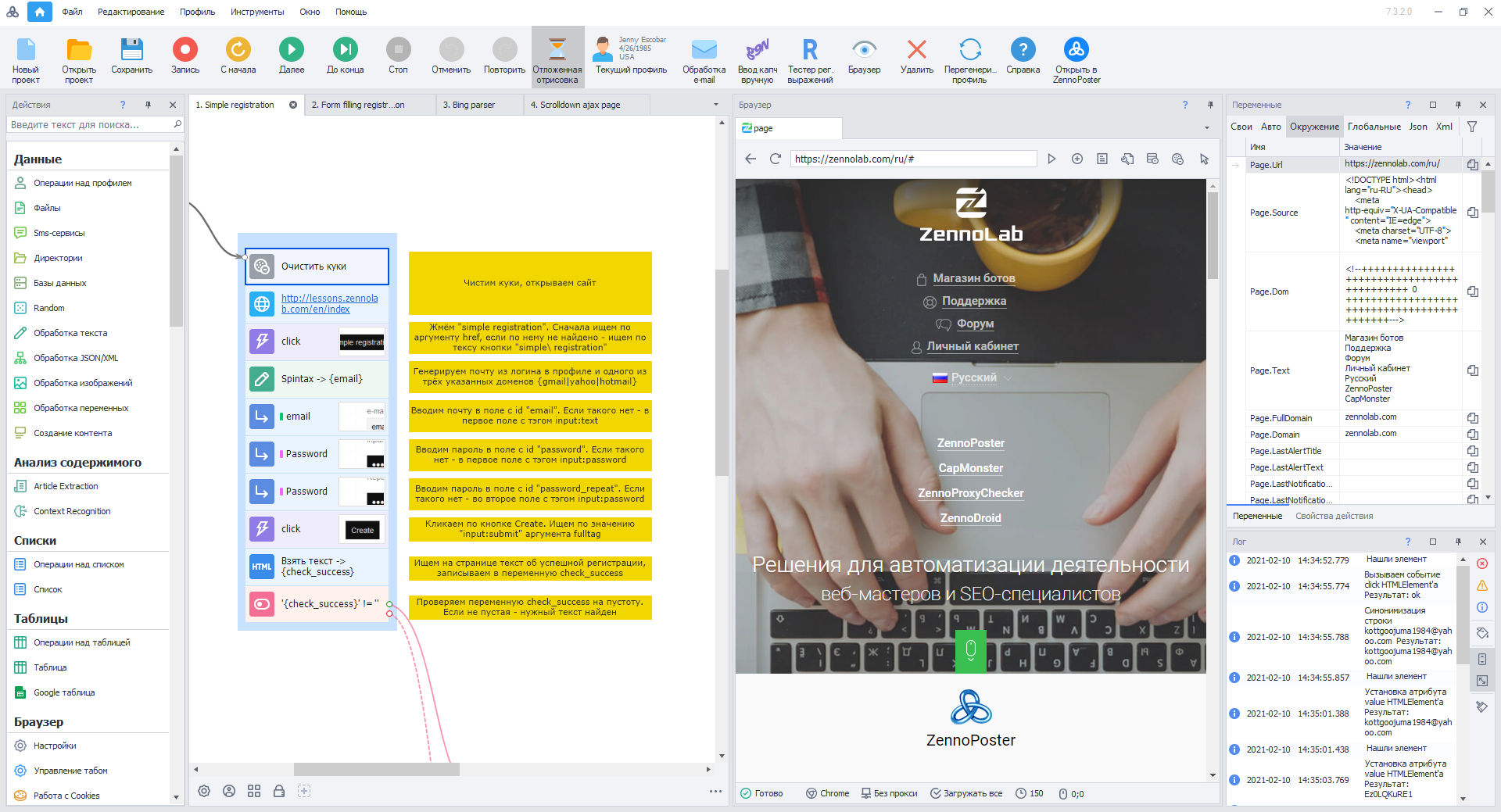Click the 'Браузер' eye icon in toolbar

tap(864, 49)
